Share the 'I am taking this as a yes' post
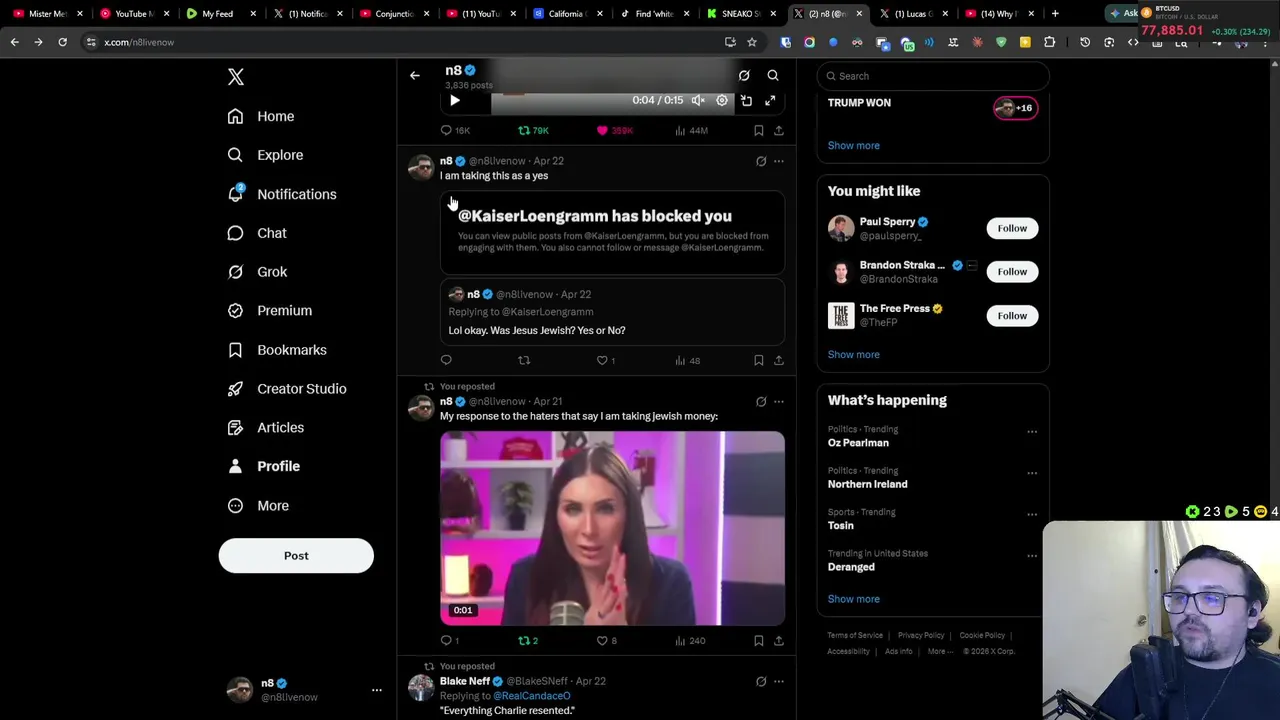 [x=778, y=360]
